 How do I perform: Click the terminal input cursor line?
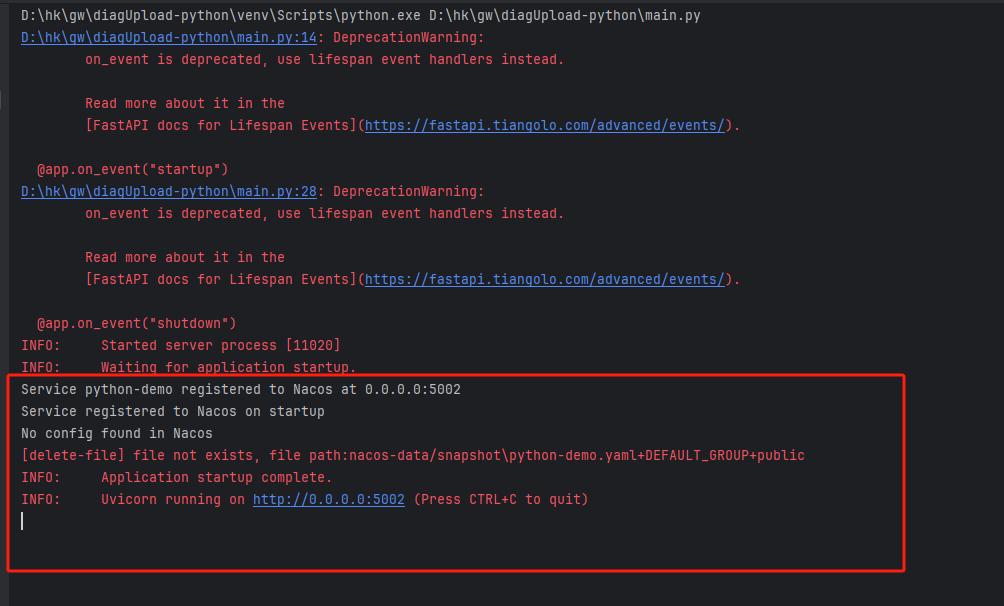[22, 521]
